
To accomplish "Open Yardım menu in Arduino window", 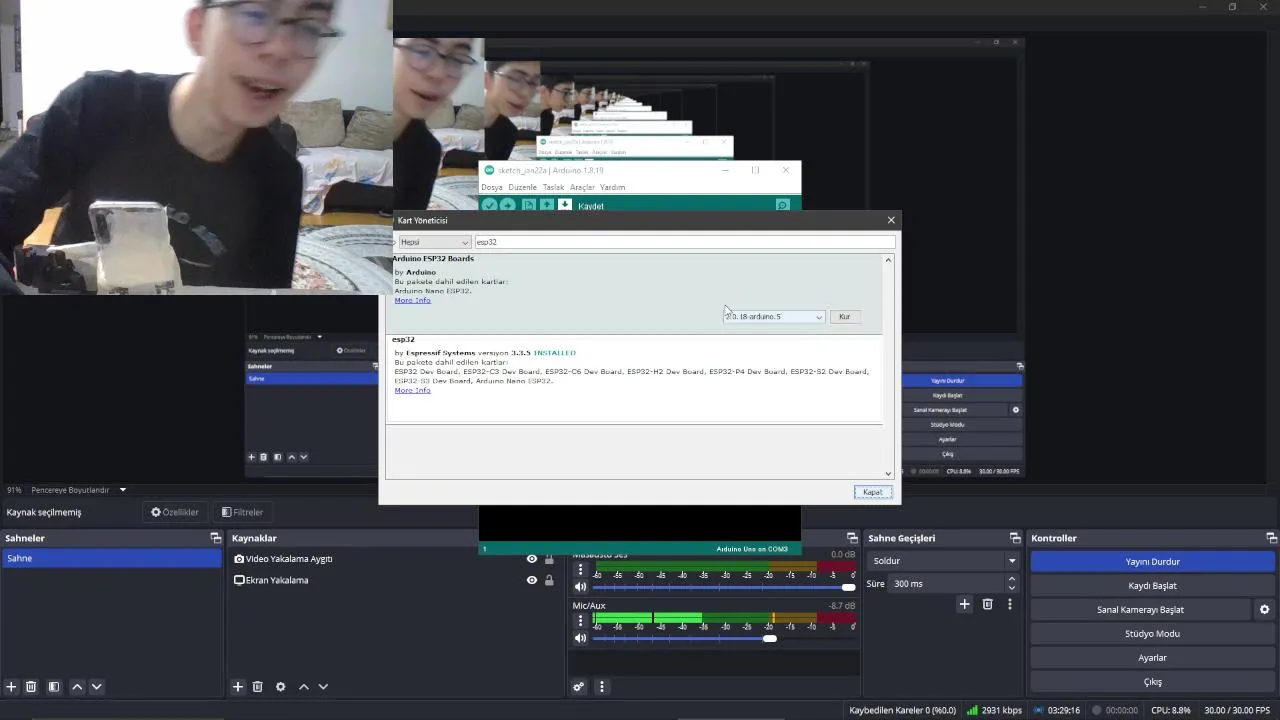I will tap(612, 187).
